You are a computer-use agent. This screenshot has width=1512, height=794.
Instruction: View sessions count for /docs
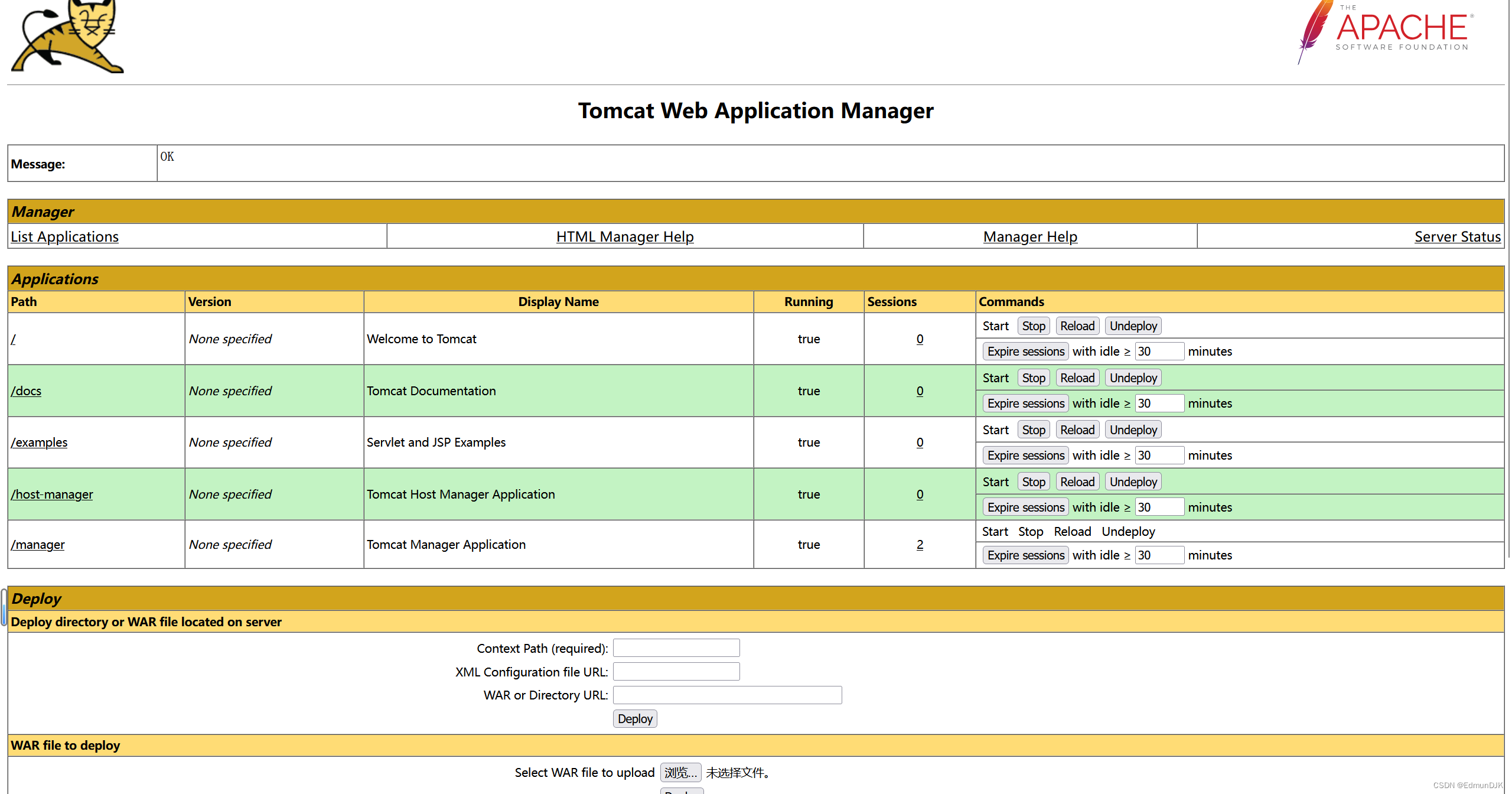pos(920,391)
